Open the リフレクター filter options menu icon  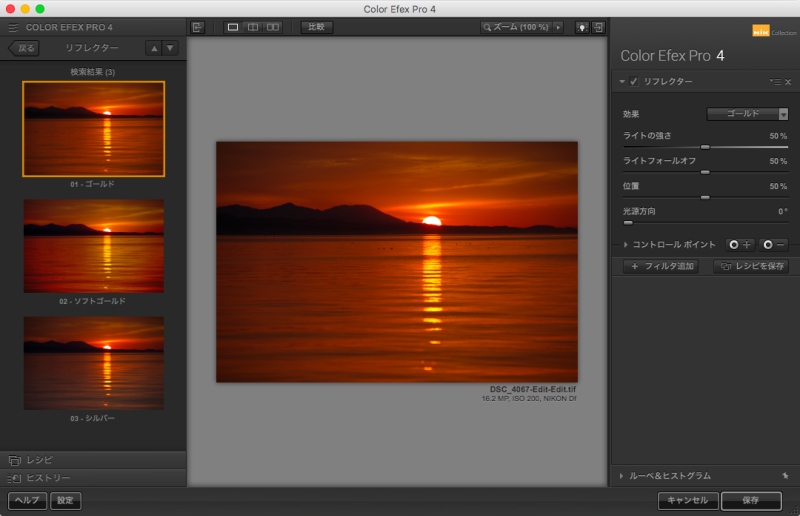coord(775,82)
